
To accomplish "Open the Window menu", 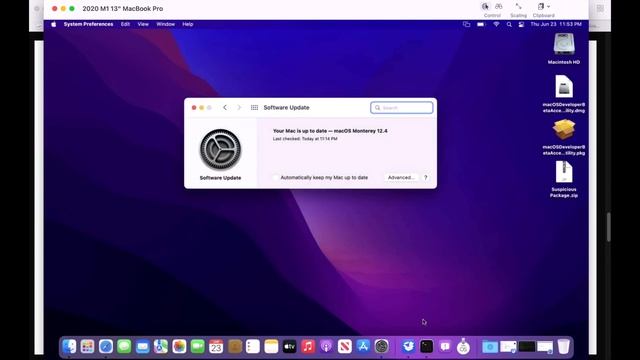I will [x=165, y=24].
